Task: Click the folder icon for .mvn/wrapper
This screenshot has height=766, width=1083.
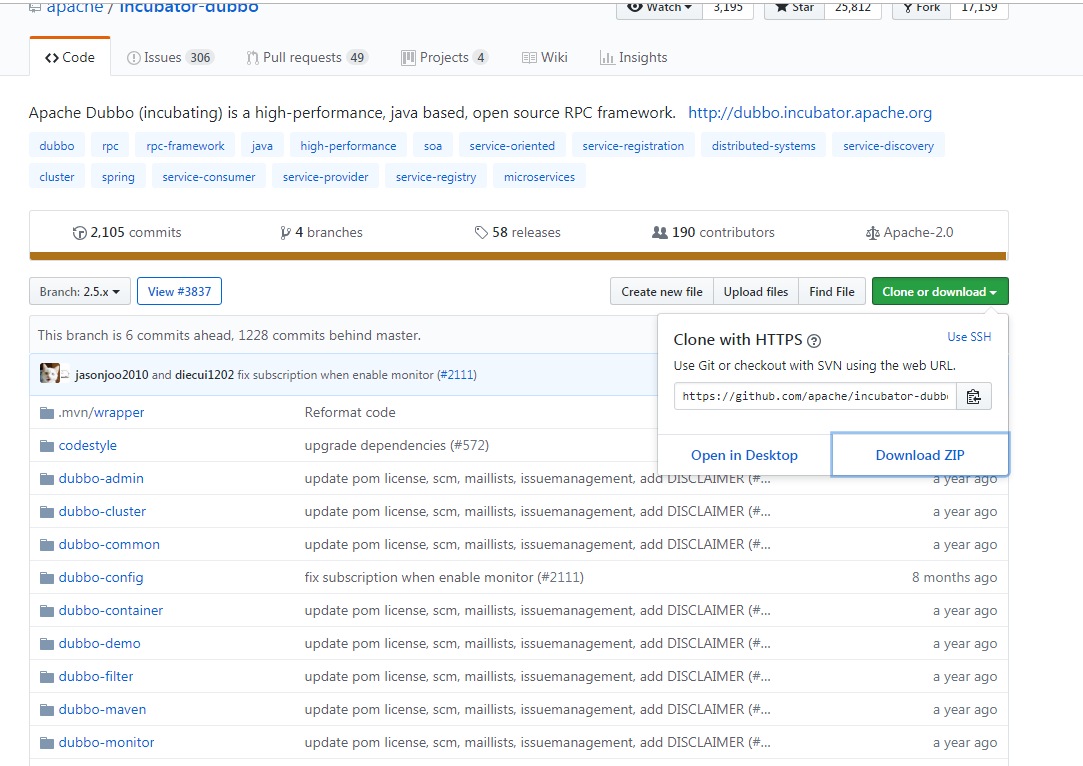Action: click(x=47, y=413)
